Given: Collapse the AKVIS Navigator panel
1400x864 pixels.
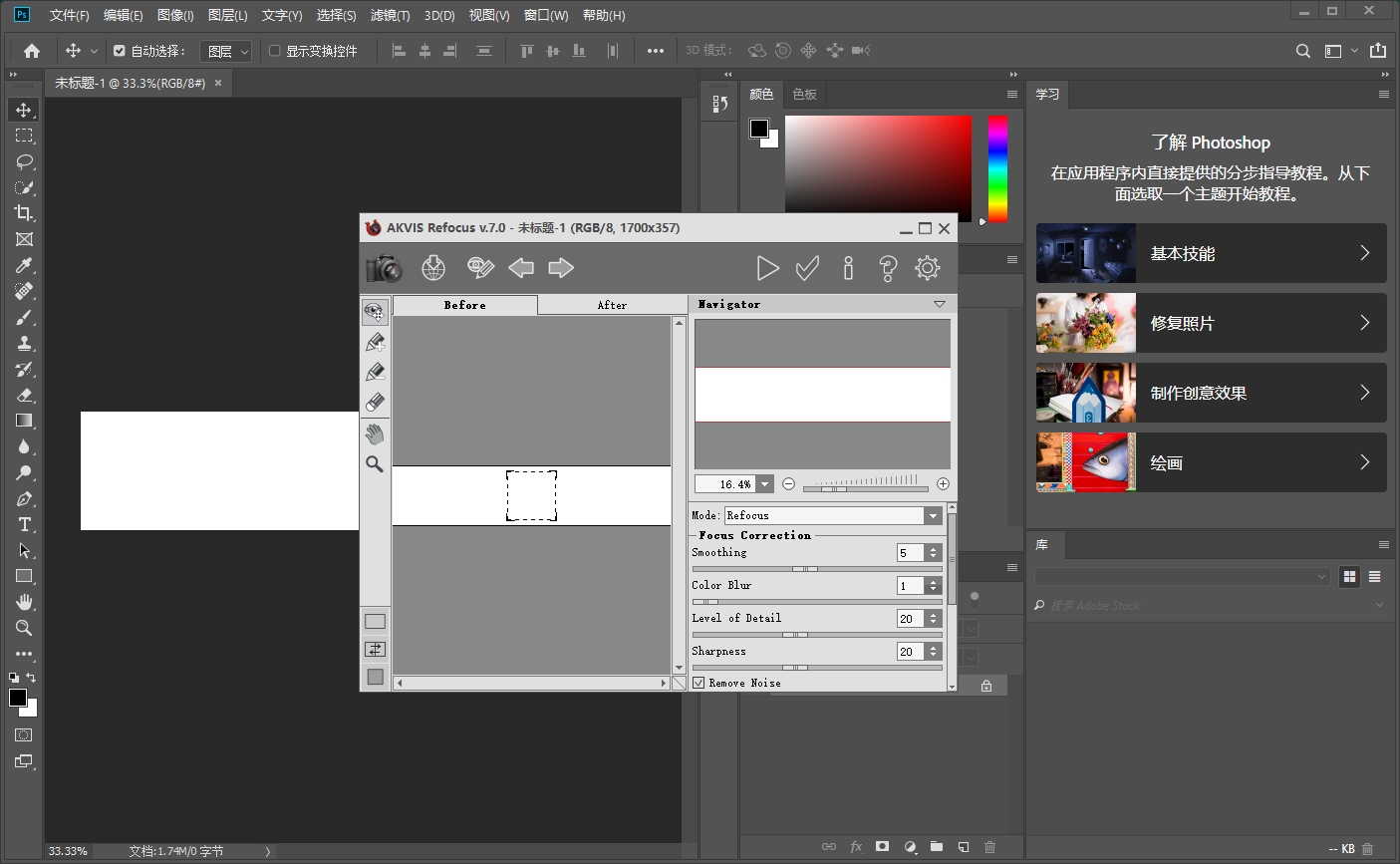Looking at the screenshot, I should (x=940, y=304).
